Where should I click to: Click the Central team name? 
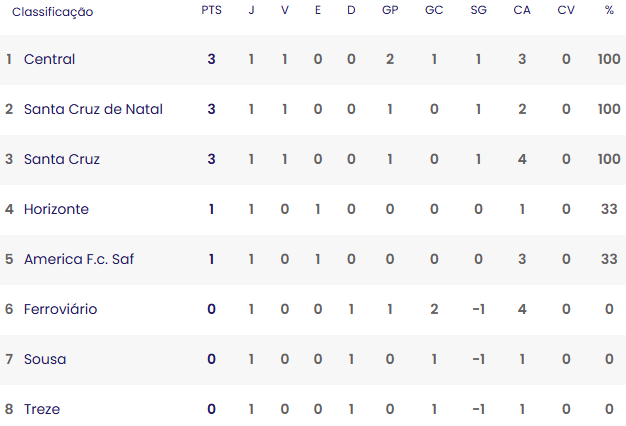(49, 59)
